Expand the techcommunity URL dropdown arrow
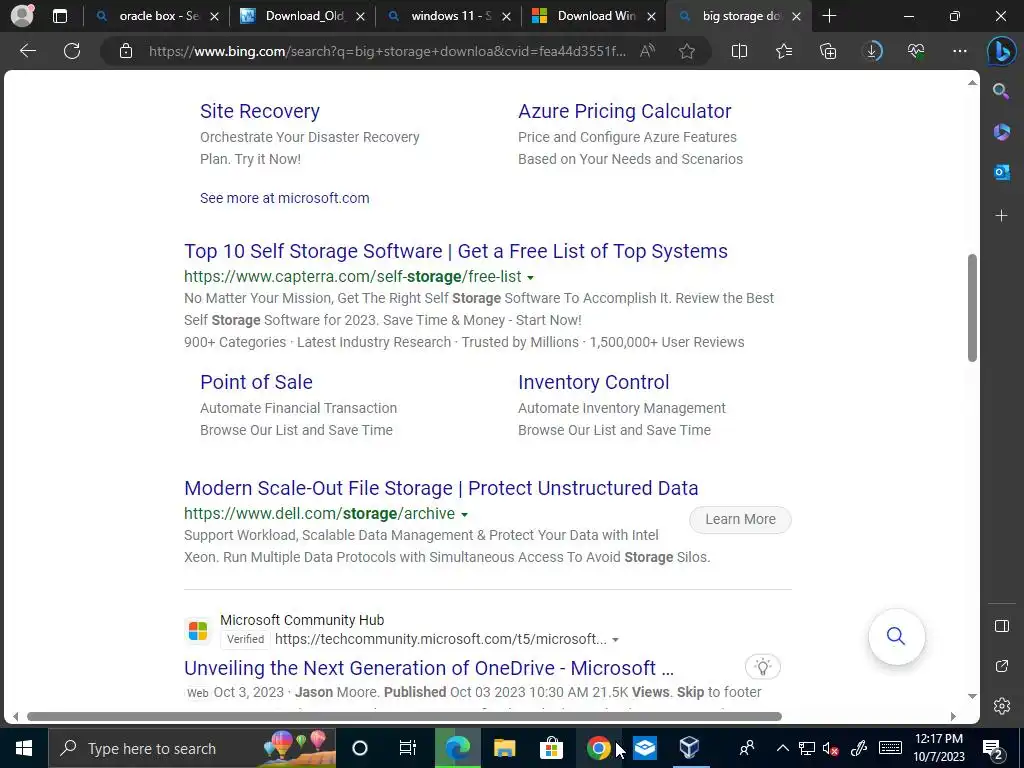 pos(615,640)
